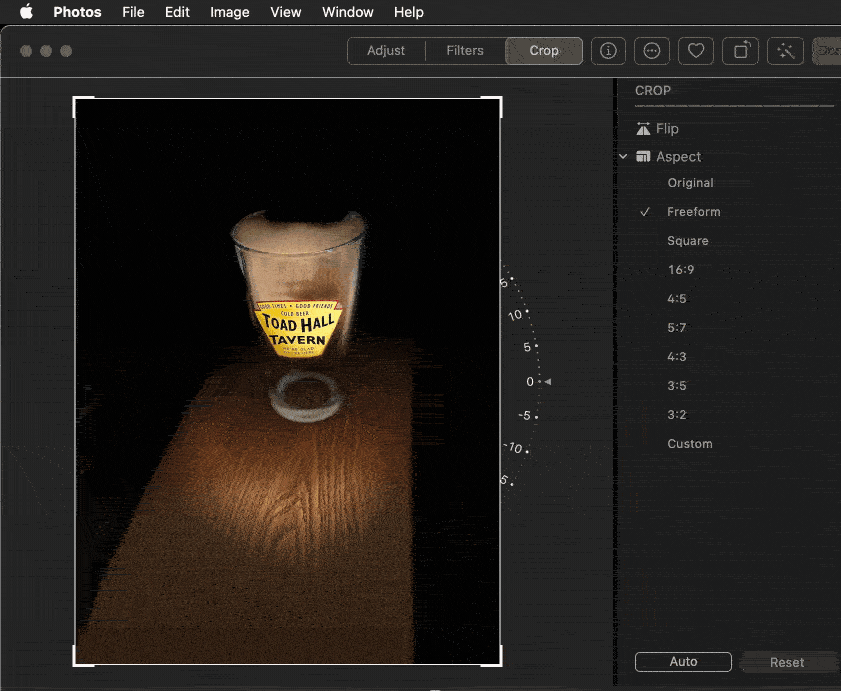This screenshot has width=841, height=691.
Task: Click the Aspect section label
Action: point(678,157)
